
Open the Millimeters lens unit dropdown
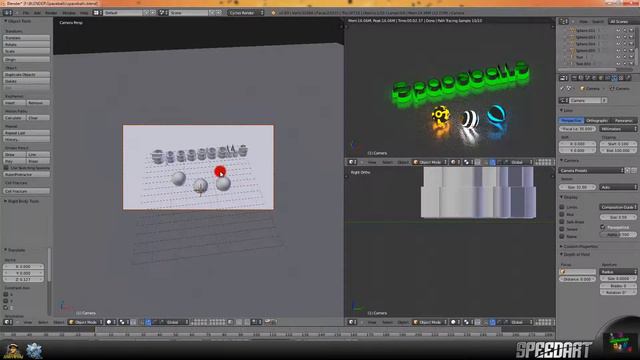pyautogui.click(x=618, y=129)
